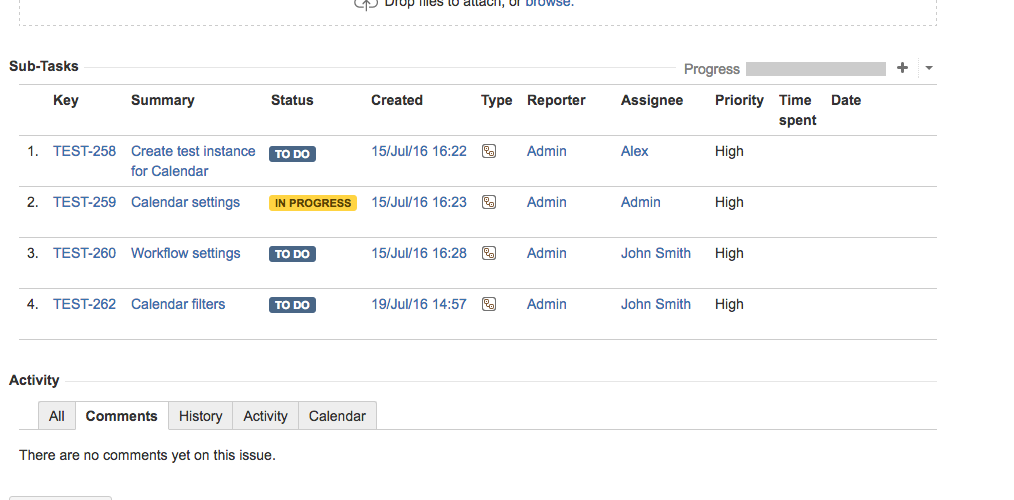This screenshot has width=1014, height=500.
Task: Click High priority on TEST-259 row
Action: (x=729, y=202)
